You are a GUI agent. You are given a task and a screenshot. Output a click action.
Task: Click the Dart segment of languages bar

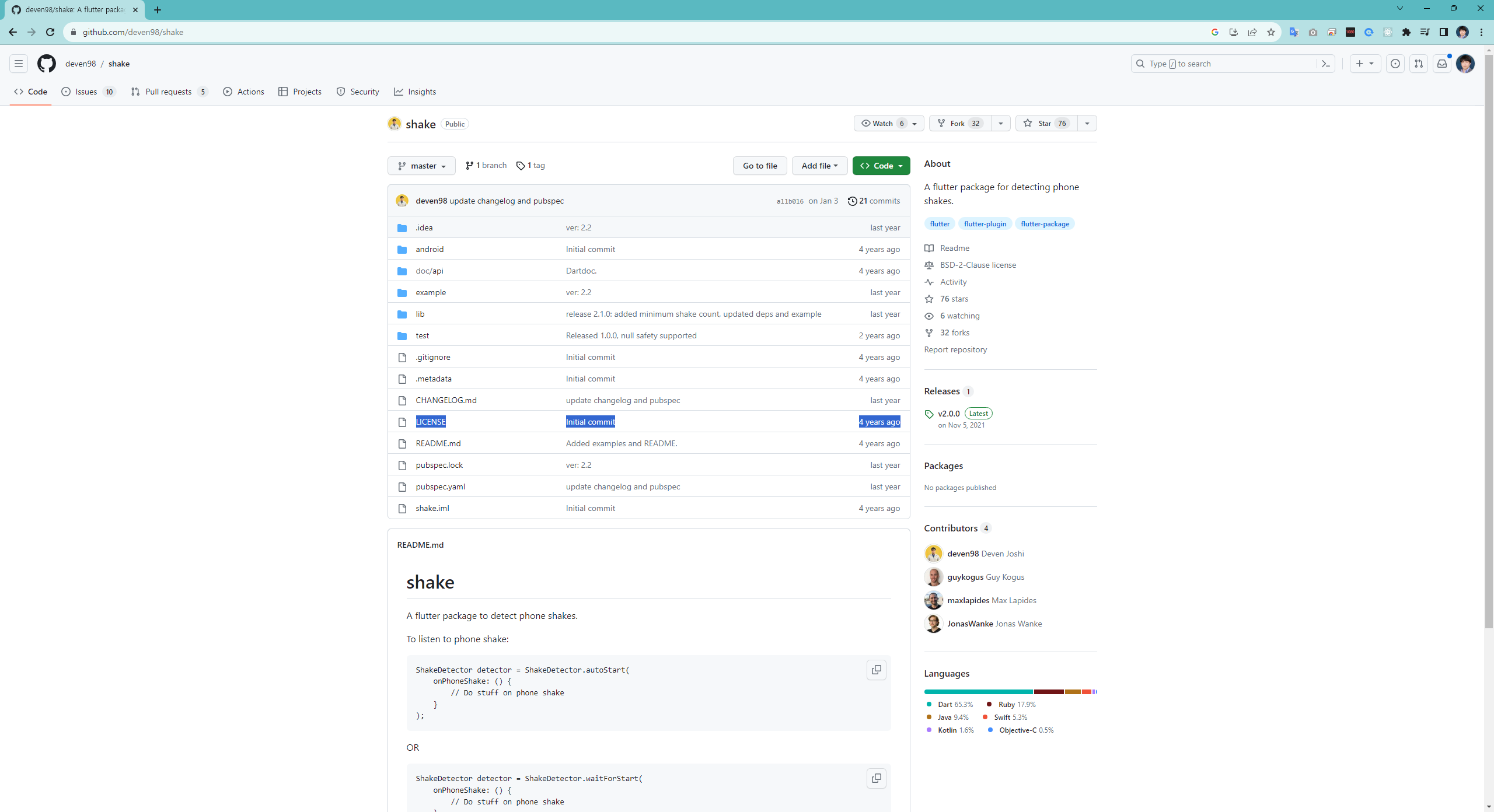tap(978, 692)
